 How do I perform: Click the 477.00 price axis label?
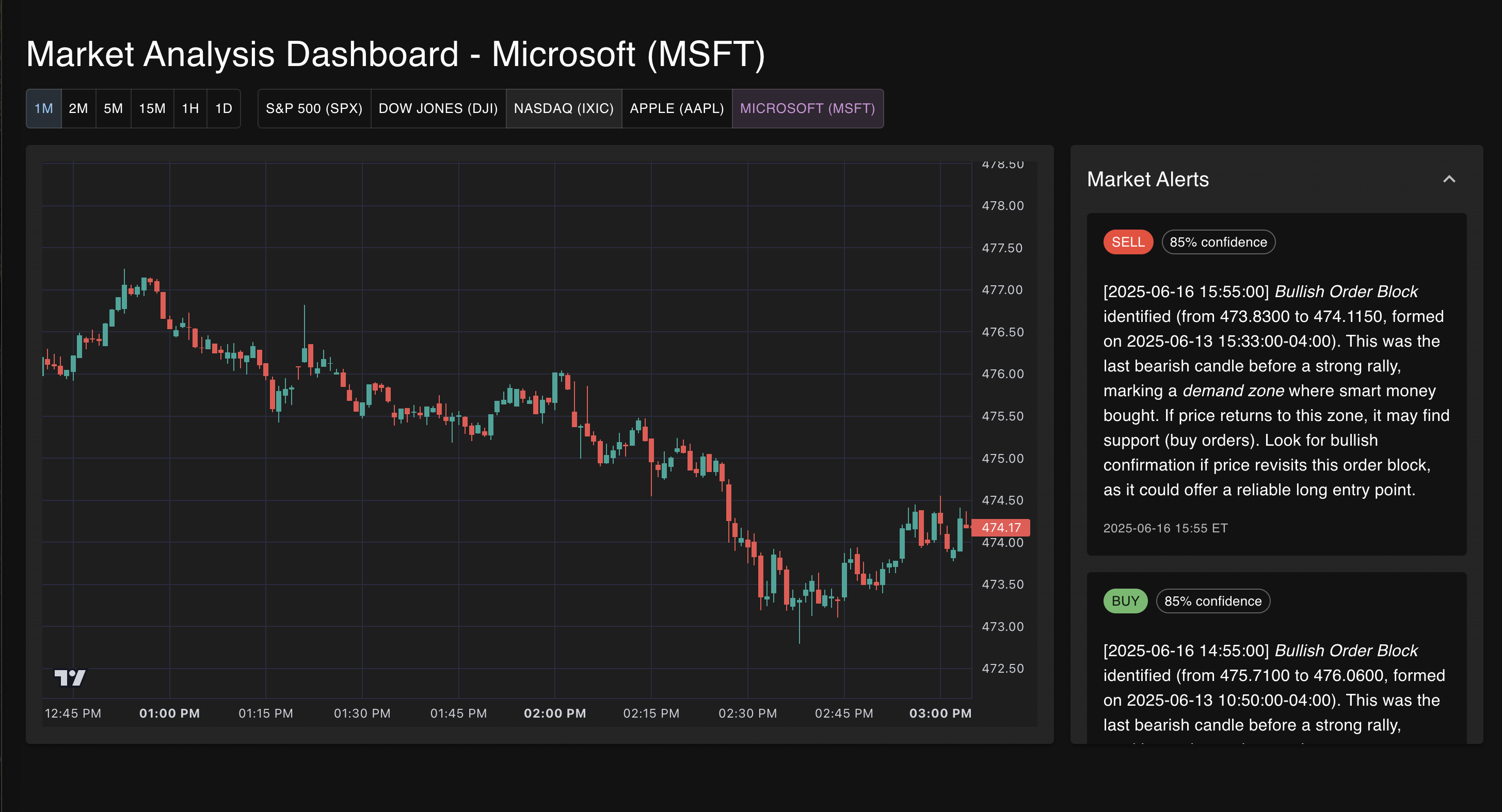tap(1002, 290)
